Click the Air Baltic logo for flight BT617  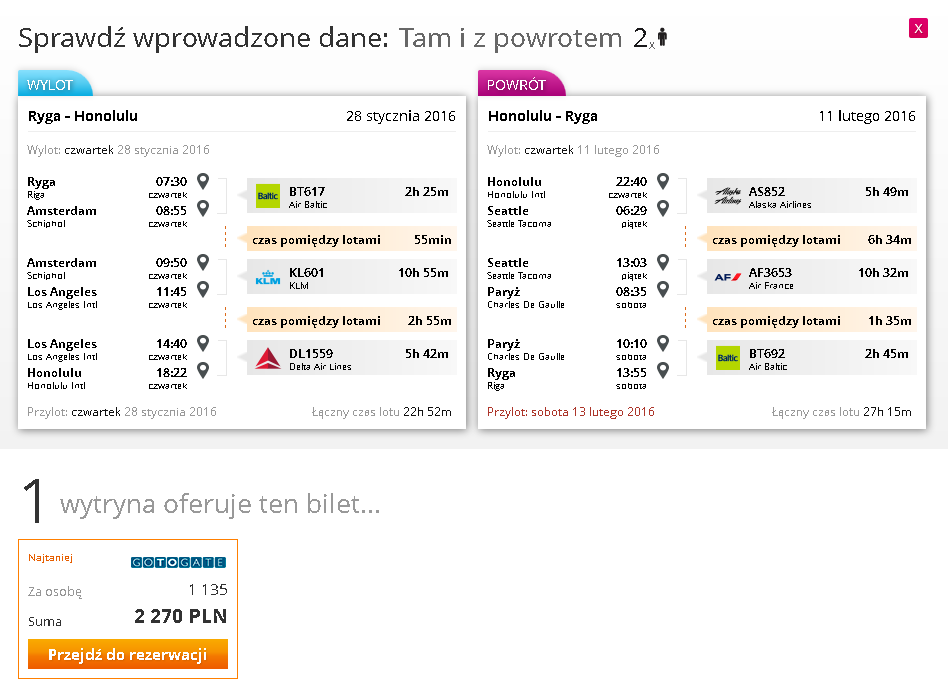pos(268,196)
